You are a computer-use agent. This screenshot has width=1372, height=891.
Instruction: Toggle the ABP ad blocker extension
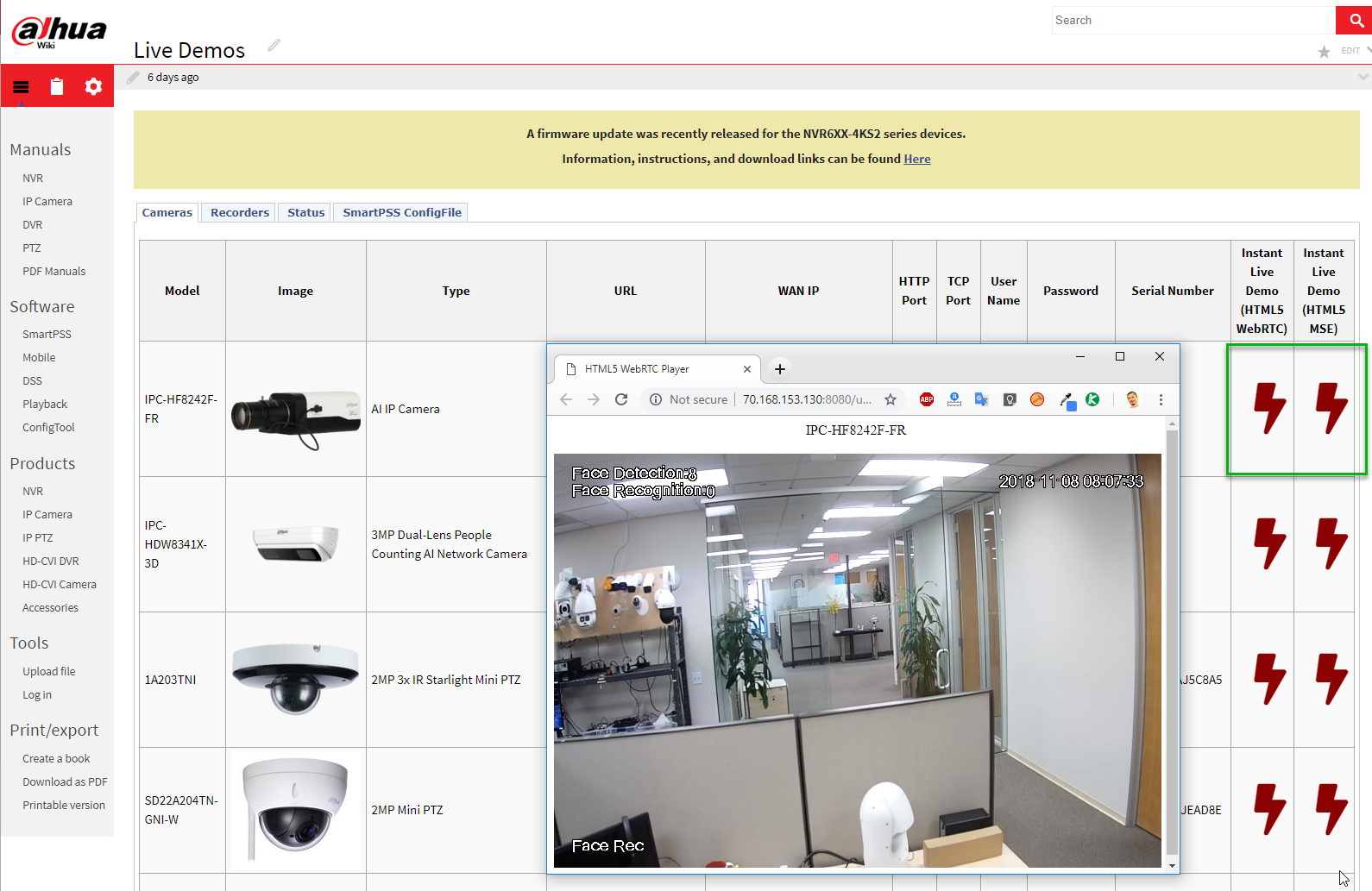(927, 399)
